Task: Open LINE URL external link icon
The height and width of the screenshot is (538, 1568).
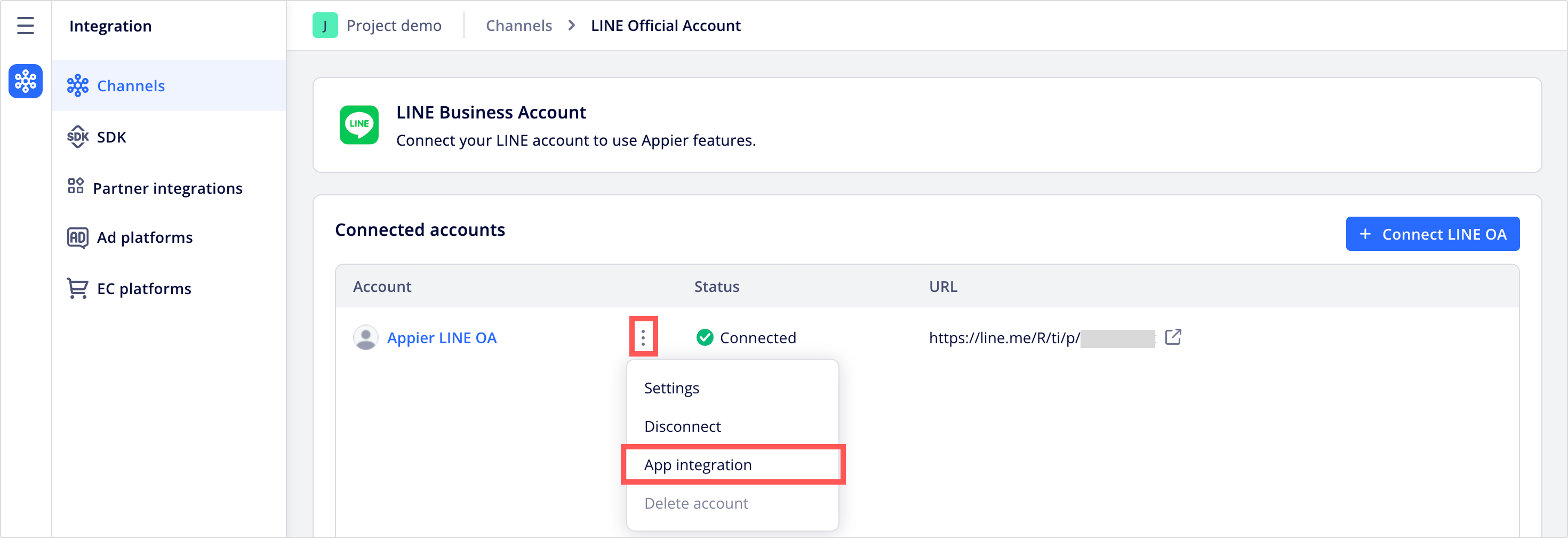Action: coord(1173,337)
